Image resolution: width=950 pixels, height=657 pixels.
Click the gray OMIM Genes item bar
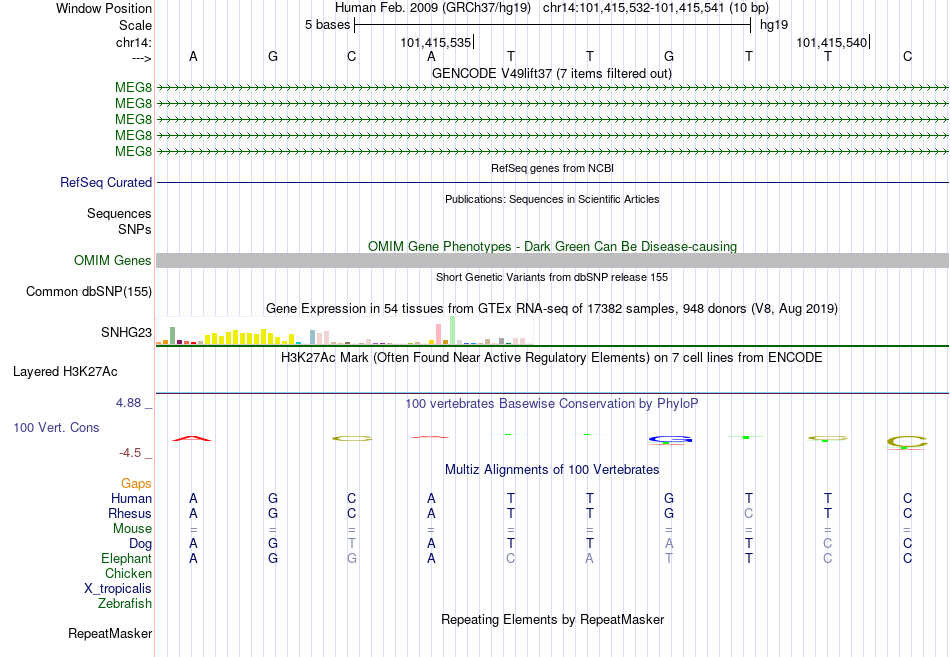[552, 261]
